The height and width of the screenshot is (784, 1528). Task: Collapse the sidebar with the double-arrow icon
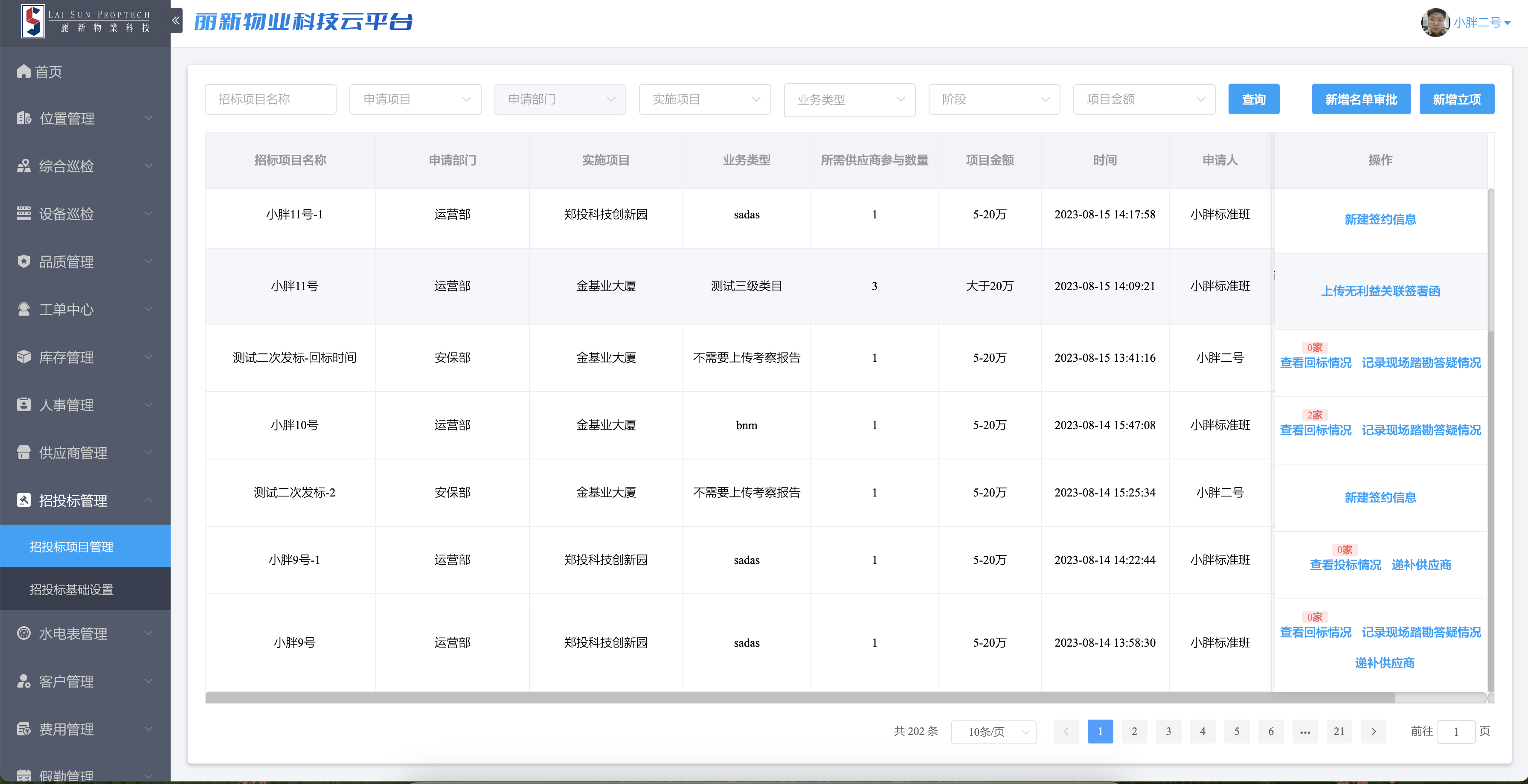tap(176, 21)
